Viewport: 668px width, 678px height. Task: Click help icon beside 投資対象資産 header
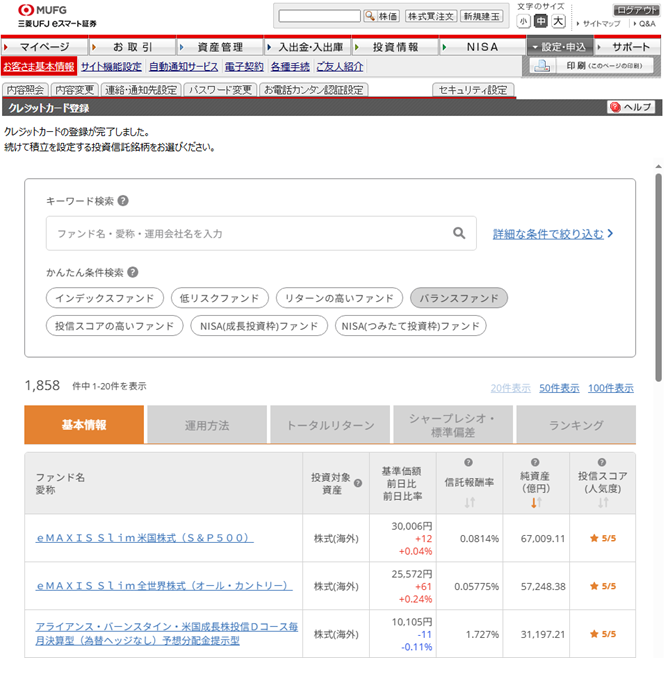(x=358, y=483)
